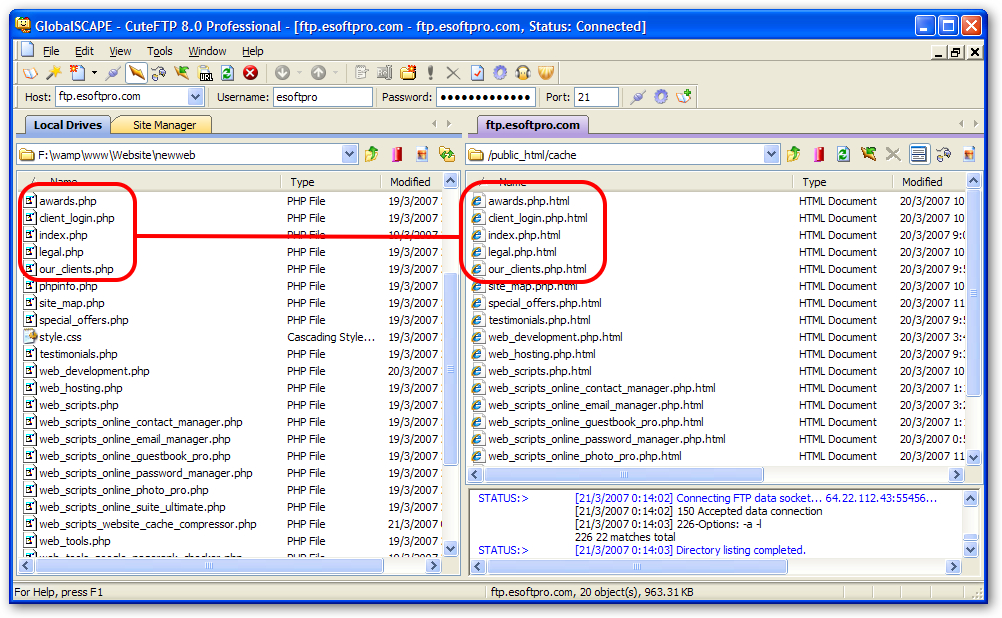The image size is (1002, 618).
Task: Expand the remote /public_html/cache path dropdown
Action: click(x=771, y=154)
